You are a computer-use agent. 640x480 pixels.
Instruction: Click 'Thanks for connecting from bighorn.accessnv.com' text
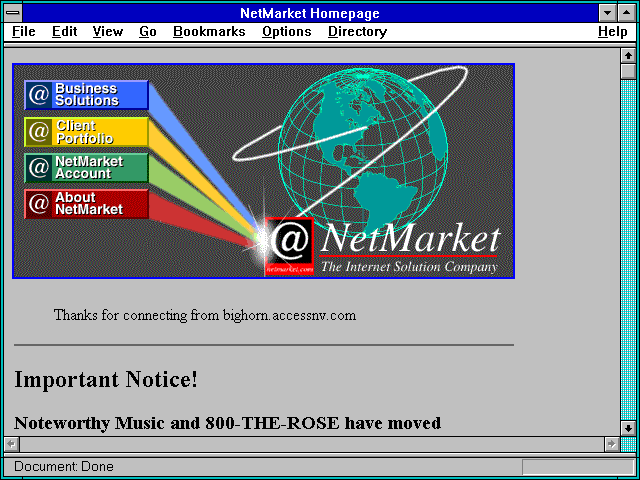tap(205, 315)
